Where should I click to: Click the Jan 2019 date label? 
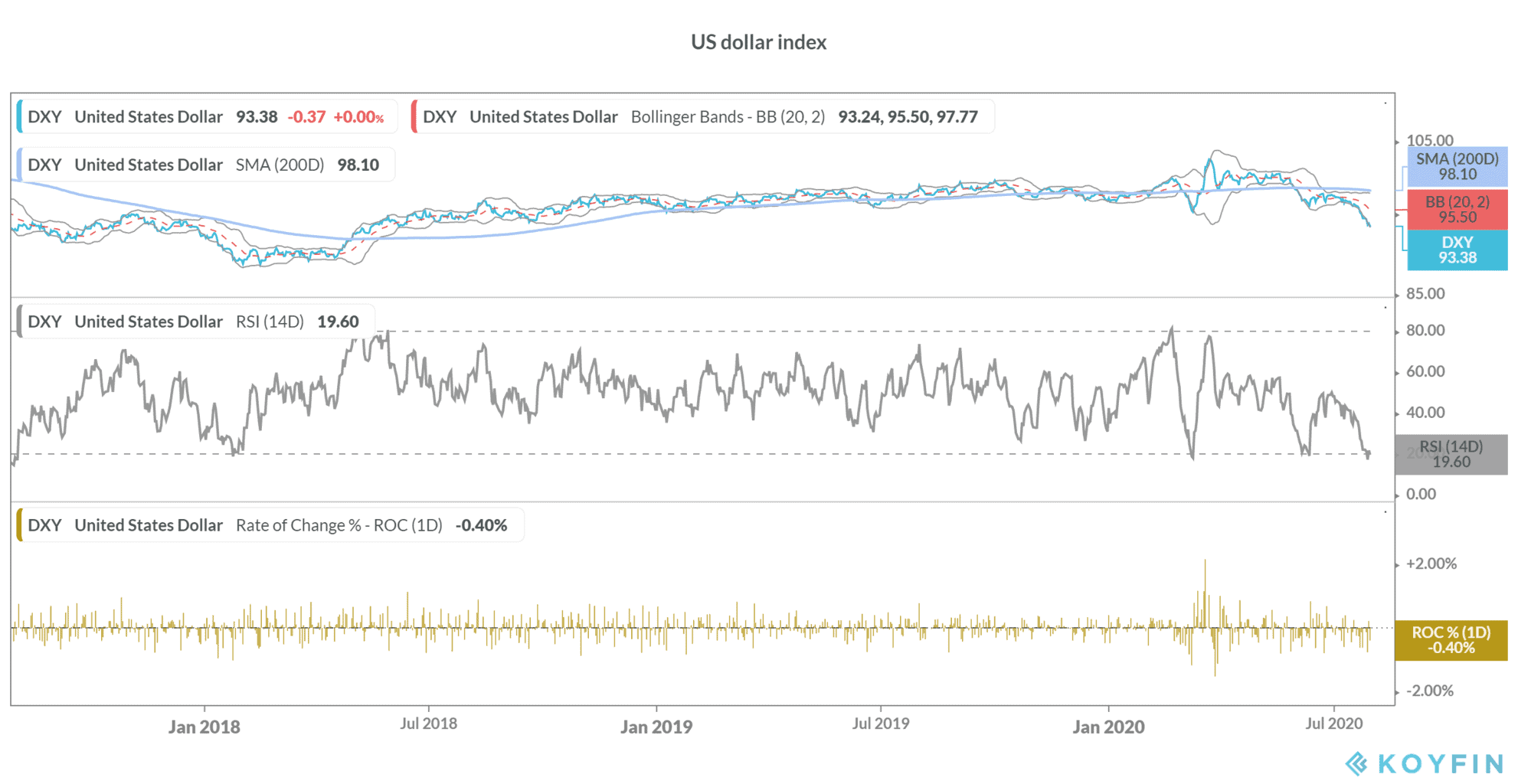click(656, 727)
